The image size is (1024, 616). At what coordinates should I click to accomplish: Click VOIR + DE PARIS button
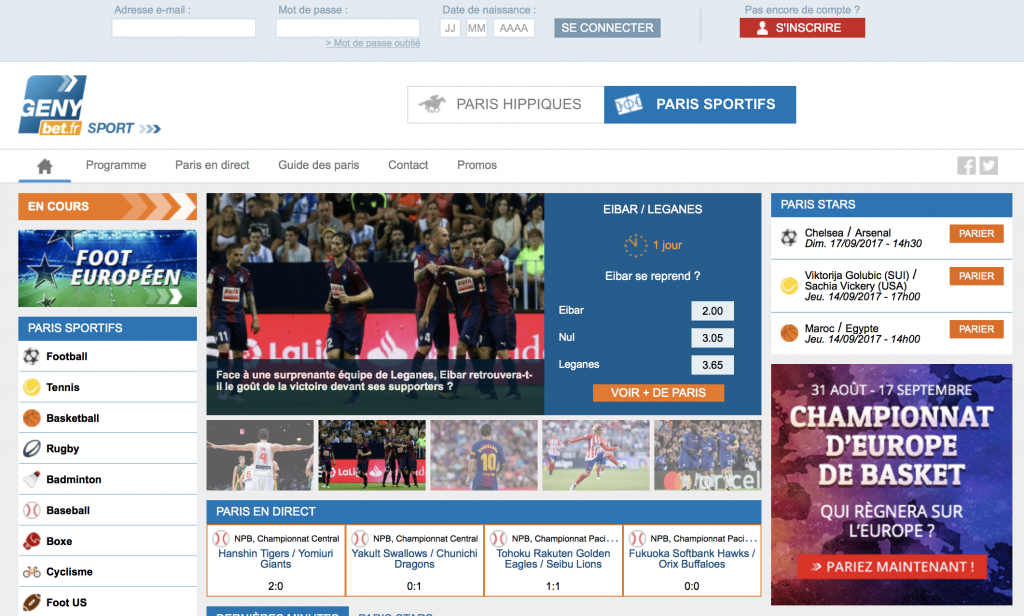(x=658, y=393)
